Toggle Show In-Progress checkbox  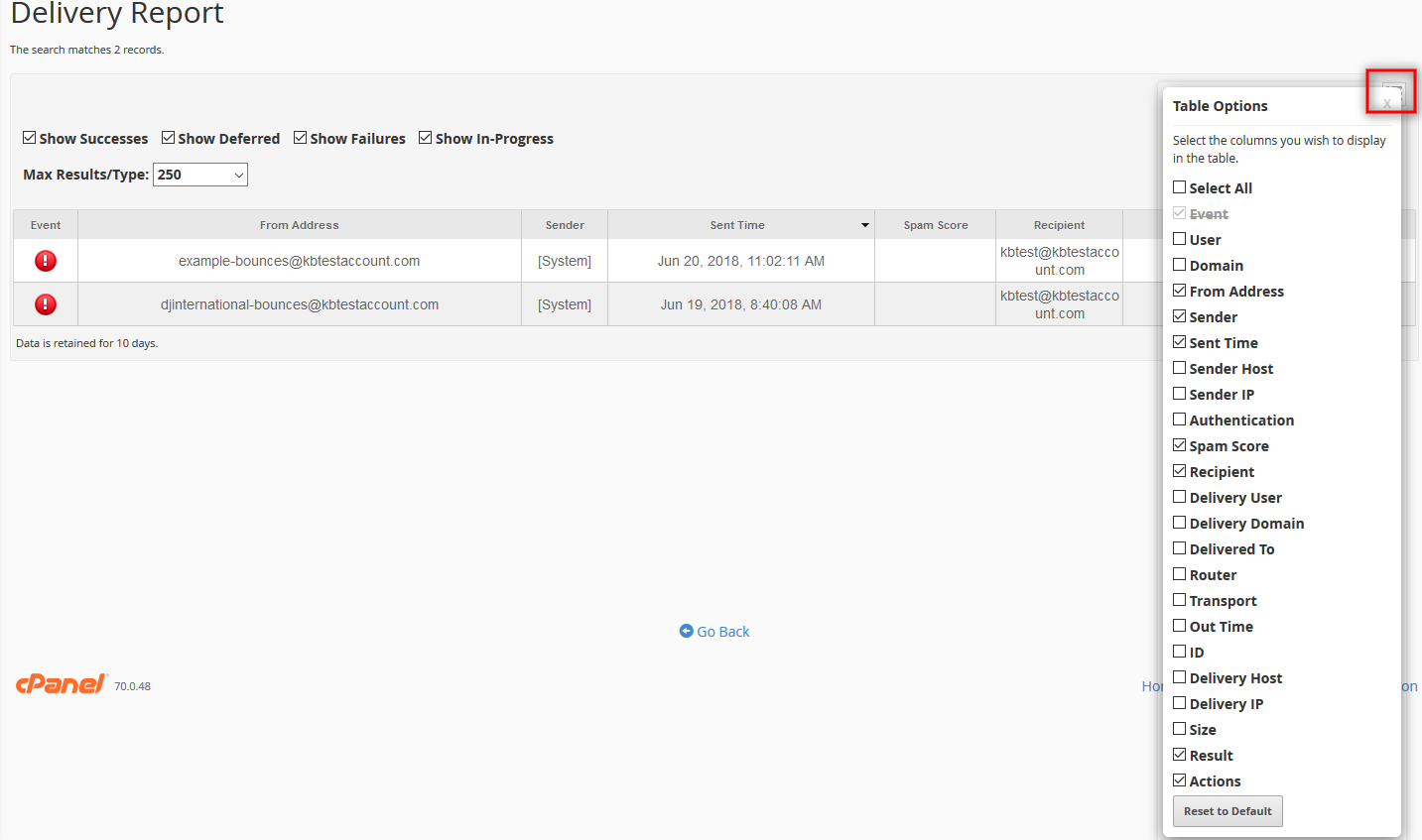coord(426,138)
